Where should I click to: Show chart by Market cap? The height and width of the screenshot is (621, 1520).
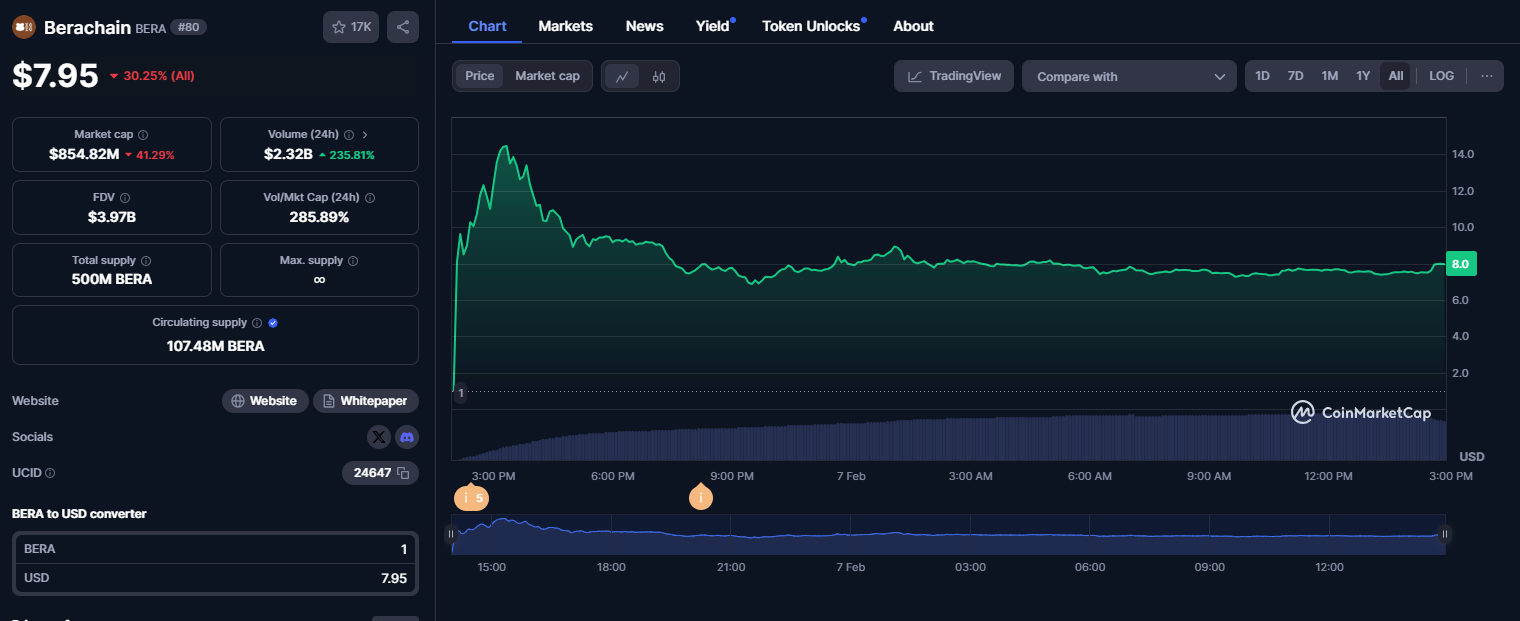click(547, 76)
